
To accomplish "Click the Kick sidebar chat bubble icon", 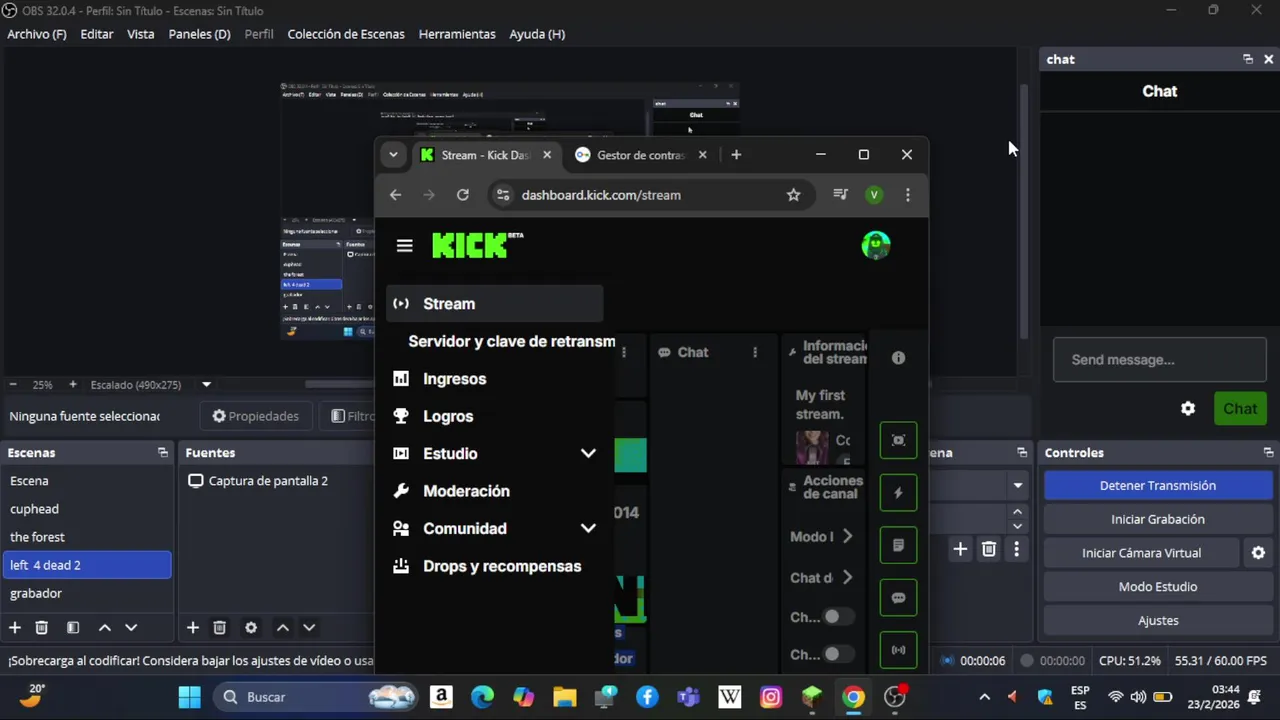I will coord(898,598).
